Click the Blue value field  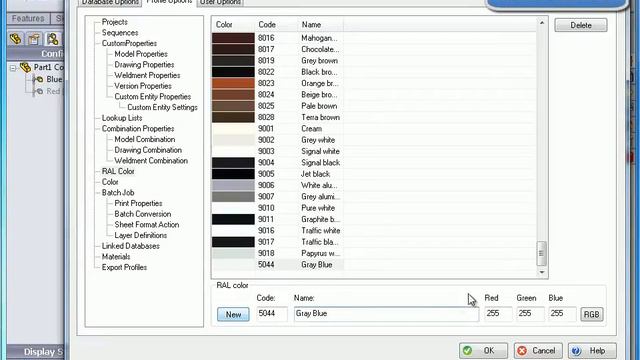[x=562, y=314]
